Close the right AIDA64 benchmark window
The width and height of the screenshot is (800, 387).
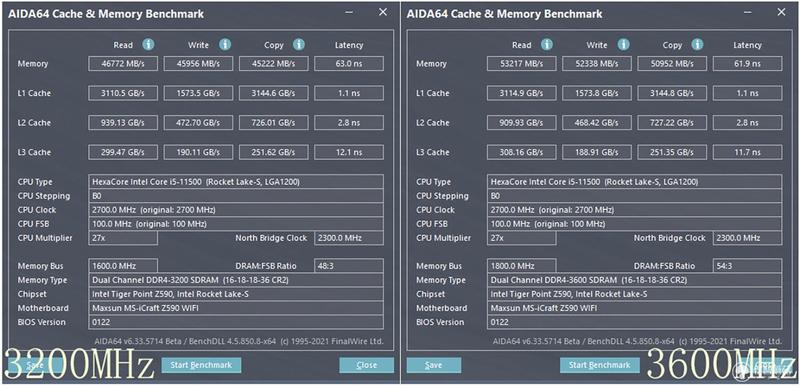[x=781, y=13]
